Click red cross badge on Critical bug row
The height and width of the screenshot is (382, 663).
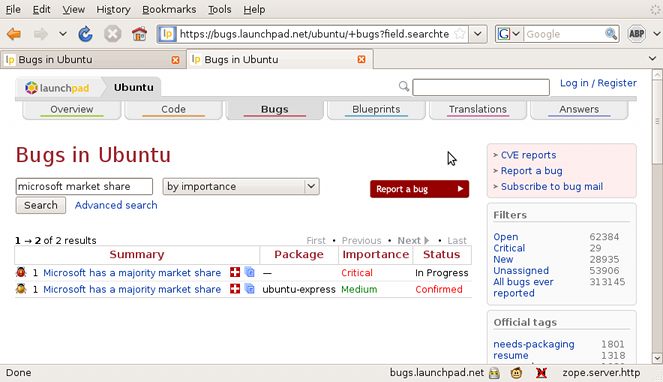(x=235, y=272)
